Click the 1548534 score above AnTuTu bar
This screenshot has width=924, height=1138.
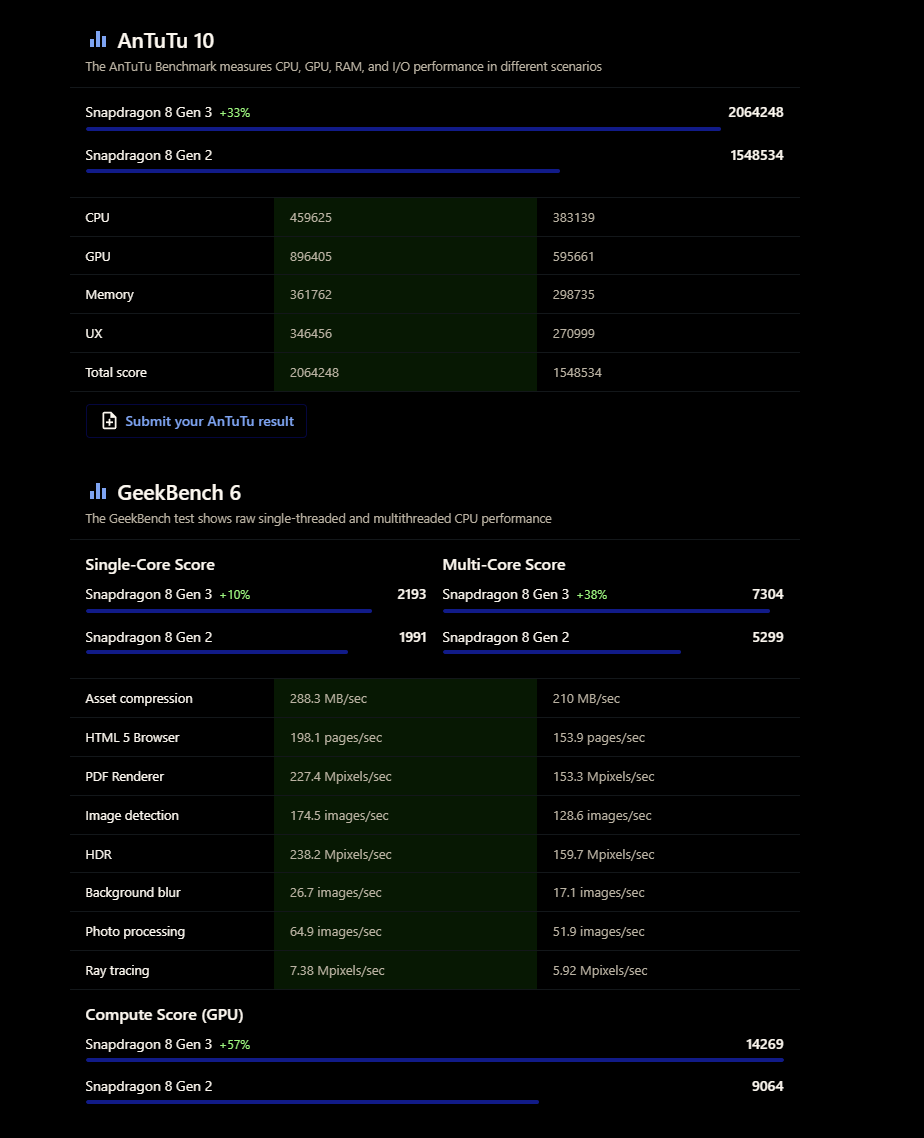[756, 155]
